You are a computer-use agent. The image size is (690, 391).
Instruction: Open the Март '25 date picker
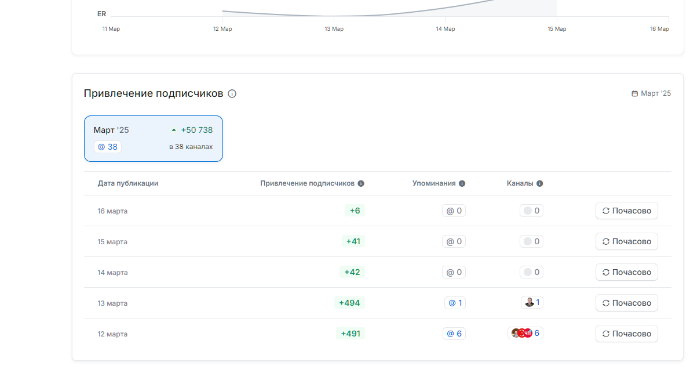click(x=651, y=93)
